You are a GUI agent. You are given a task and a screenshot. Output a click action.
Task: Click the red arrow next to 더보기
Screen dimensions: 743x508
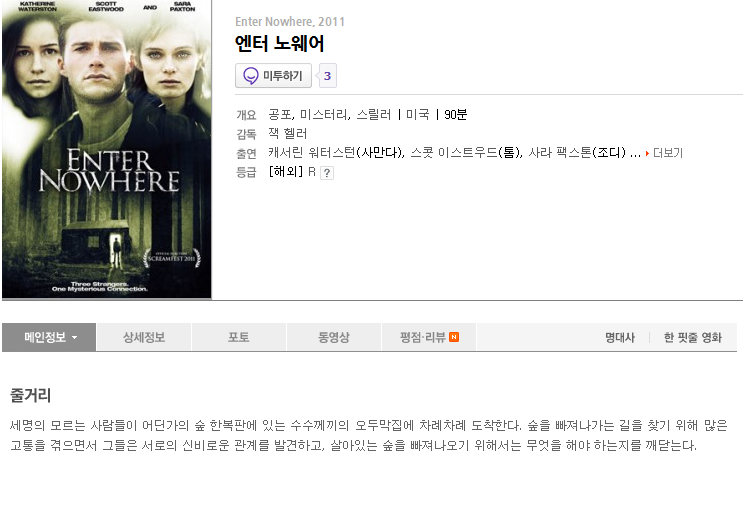pyautogui.click(x=647, y=154)
